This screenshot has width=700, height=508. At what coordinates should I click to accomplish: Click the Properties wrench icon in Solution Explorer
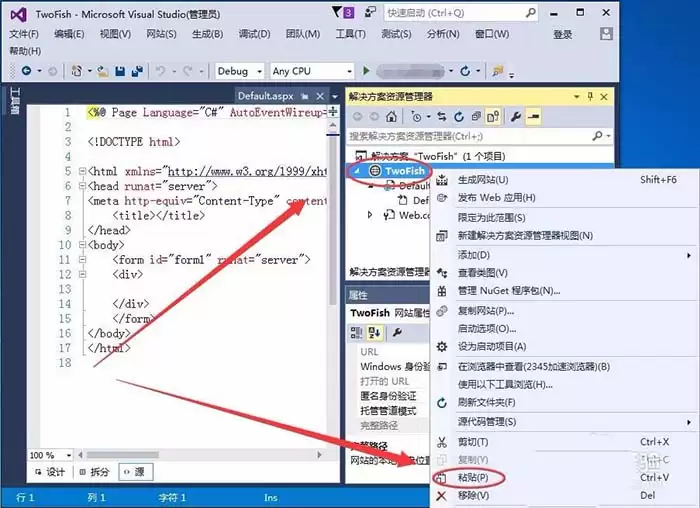click(x=516, y=117)
